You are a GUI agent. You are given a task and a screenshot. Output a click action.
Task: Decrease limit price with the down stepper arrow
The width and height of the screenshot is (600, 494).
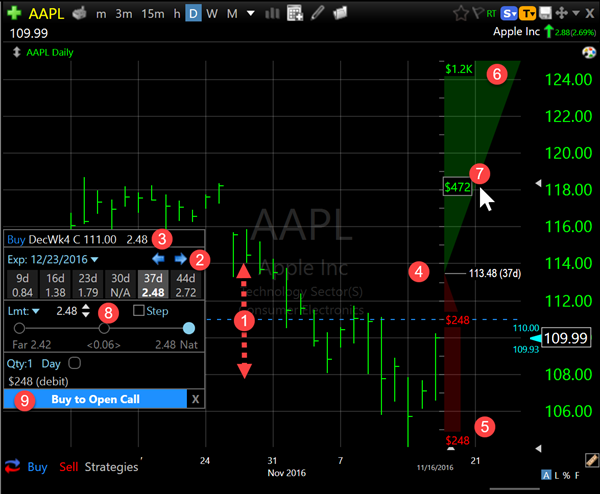(86, 314)
